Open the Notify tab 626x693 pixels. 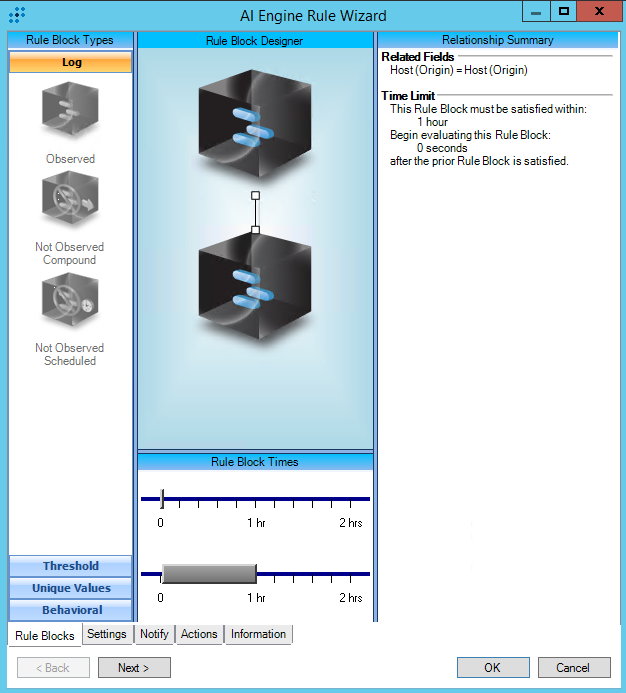coord(154,634)
